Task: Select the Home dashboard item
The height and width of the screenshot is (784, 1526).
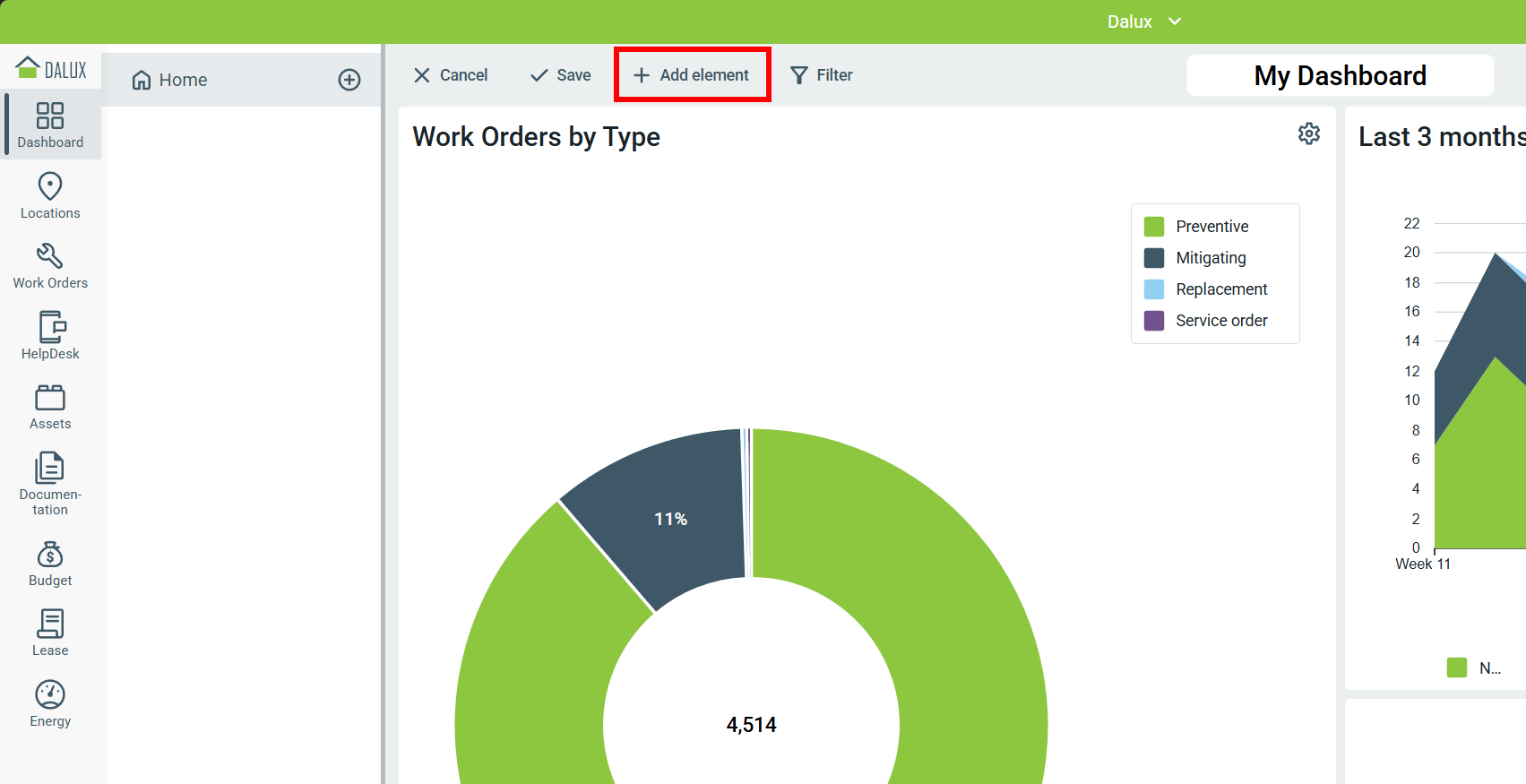Action: pyautogui.click(x=183, y=80)
